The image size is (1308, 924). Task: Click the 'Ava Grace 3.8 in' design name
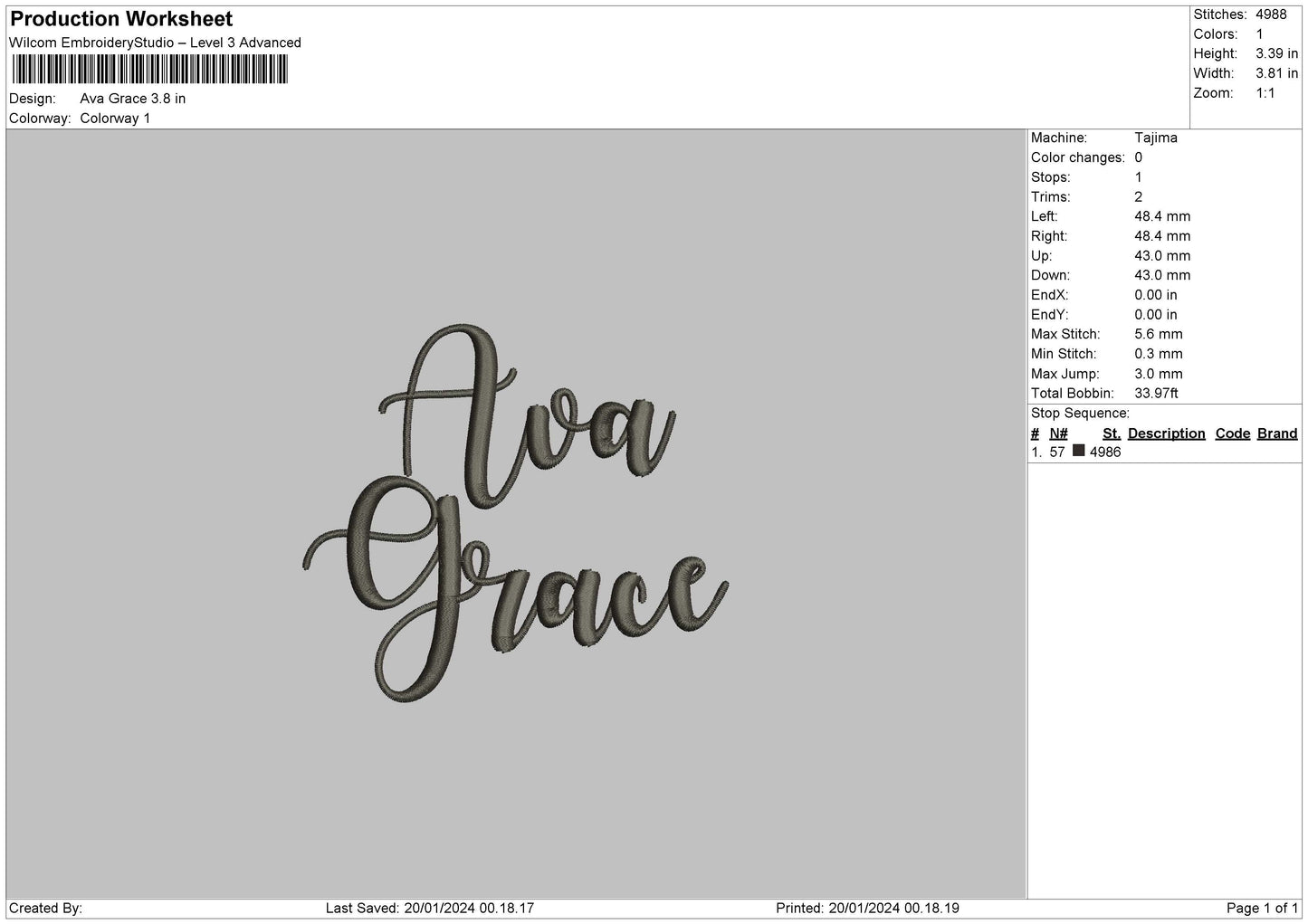point(133,99)
